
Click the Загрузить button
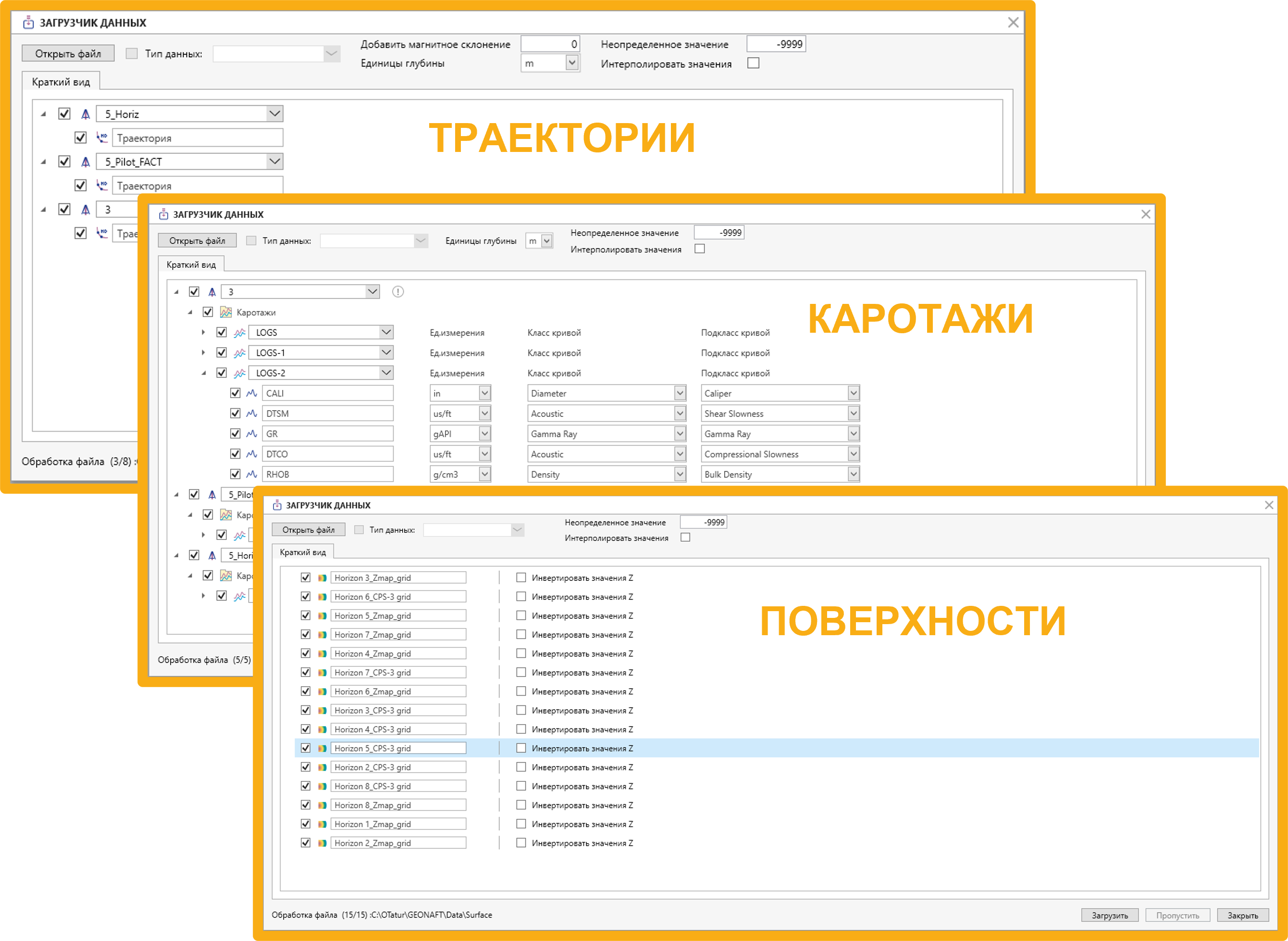click(1109, 916)
